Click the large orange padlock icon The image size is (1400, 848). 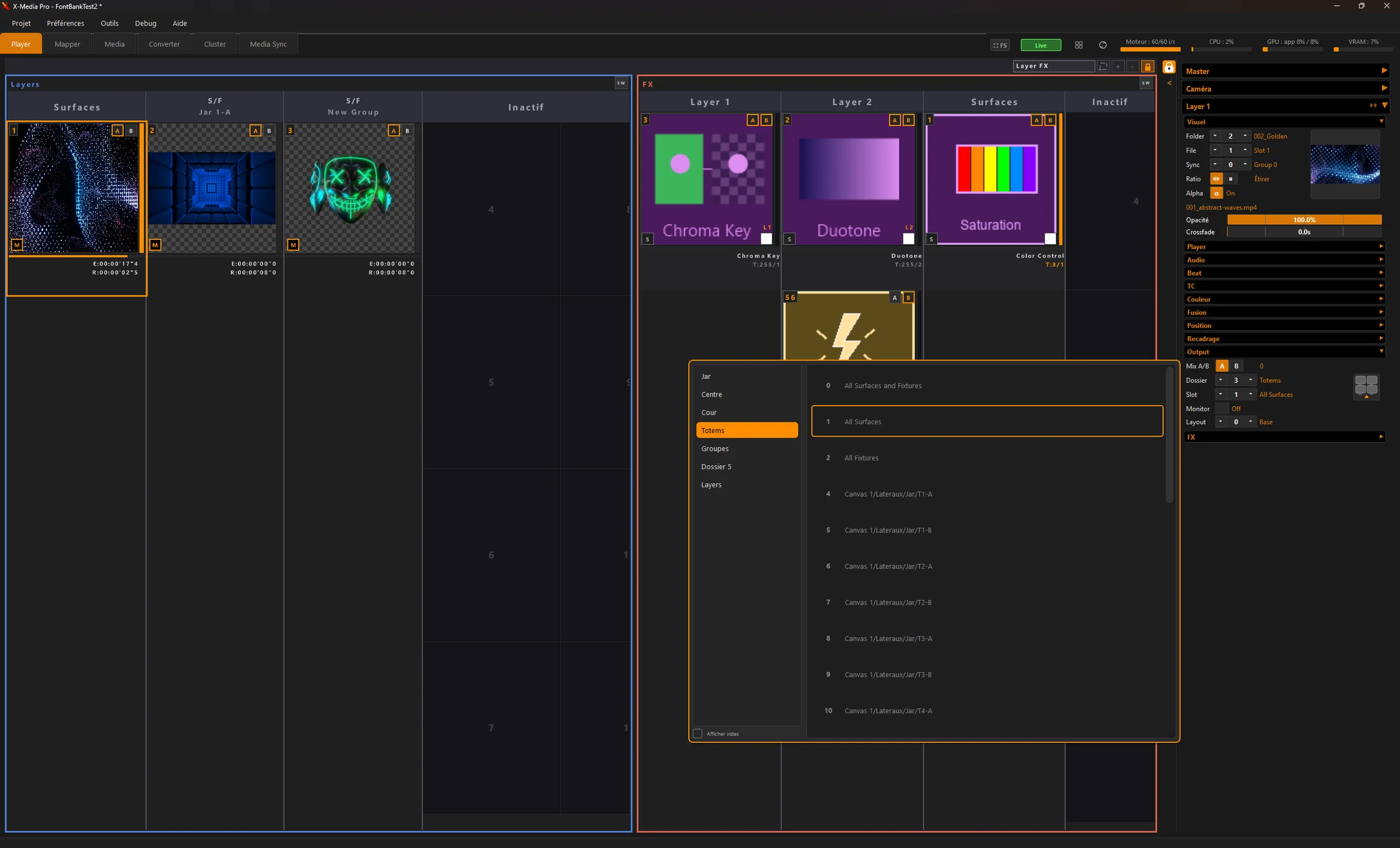pos(1168,67)
